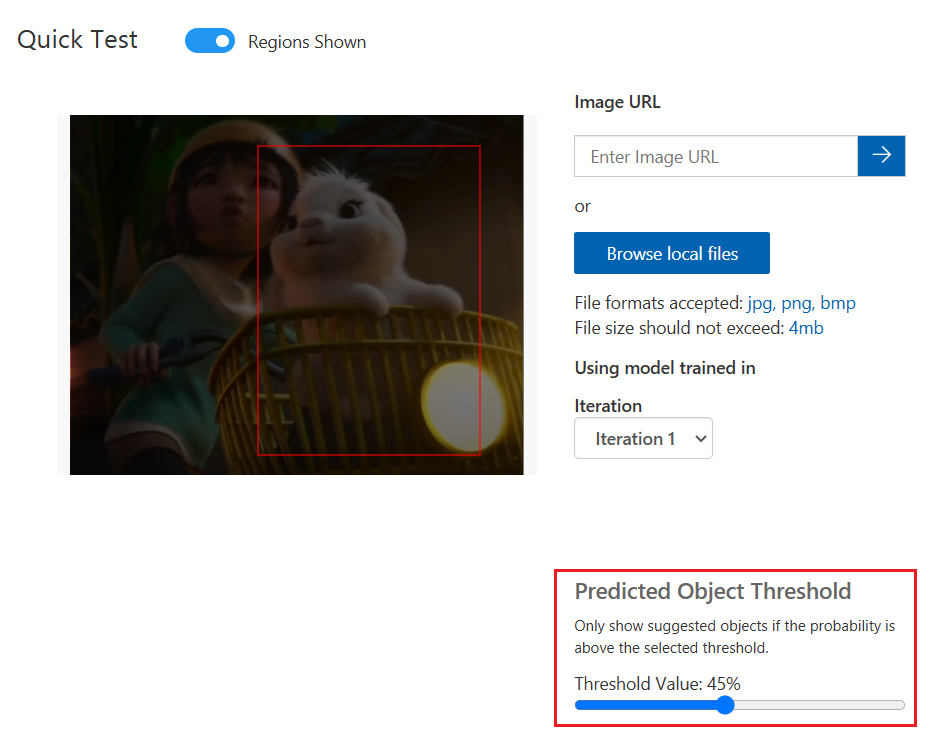934x741 pixels.
Task: Submit image URL with arrow button
Action: tap(882, 156)
